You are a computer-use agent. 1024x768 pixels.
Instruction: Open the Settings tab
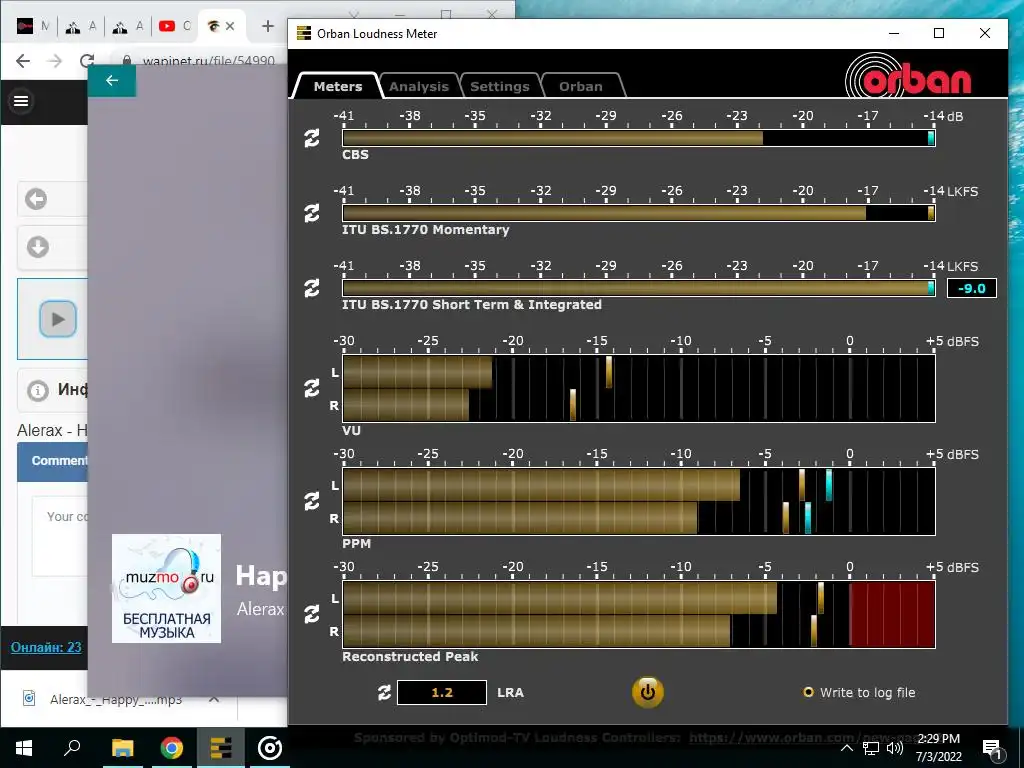[x=500, y=86]
